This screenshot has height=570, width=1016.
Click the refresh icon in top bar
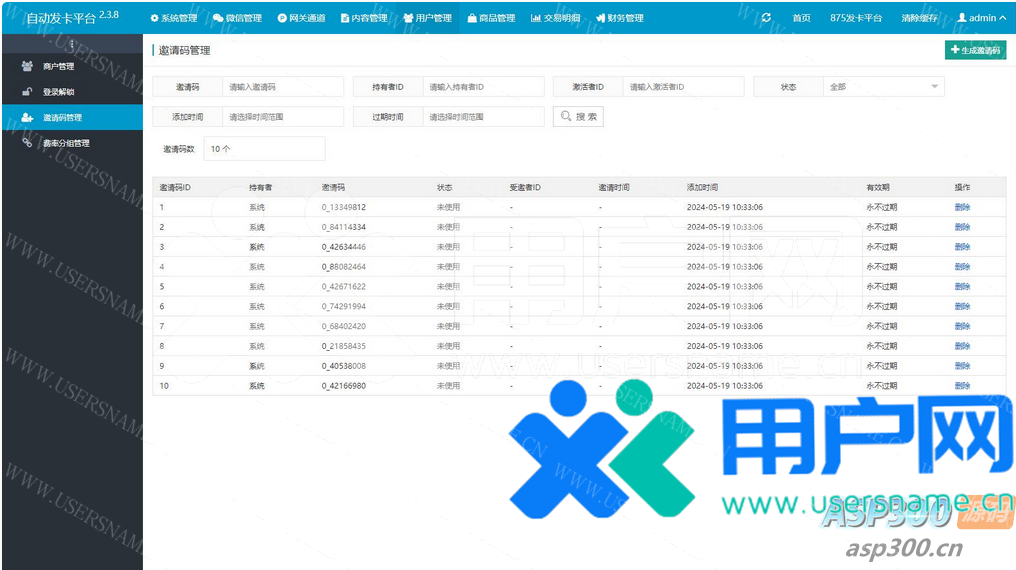point(767,17)
